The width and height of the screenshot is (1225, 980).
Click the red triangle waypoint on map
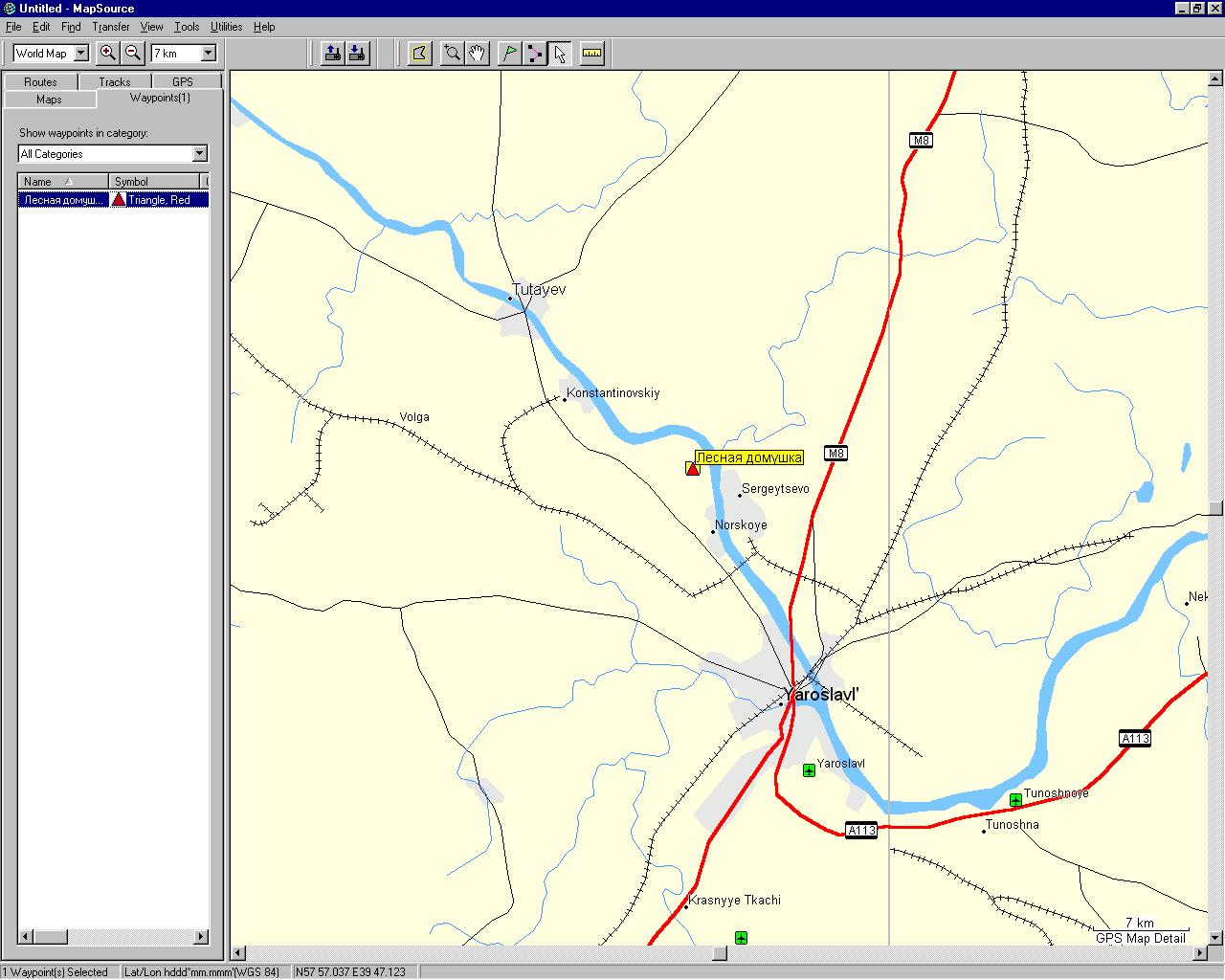point(693,468)
